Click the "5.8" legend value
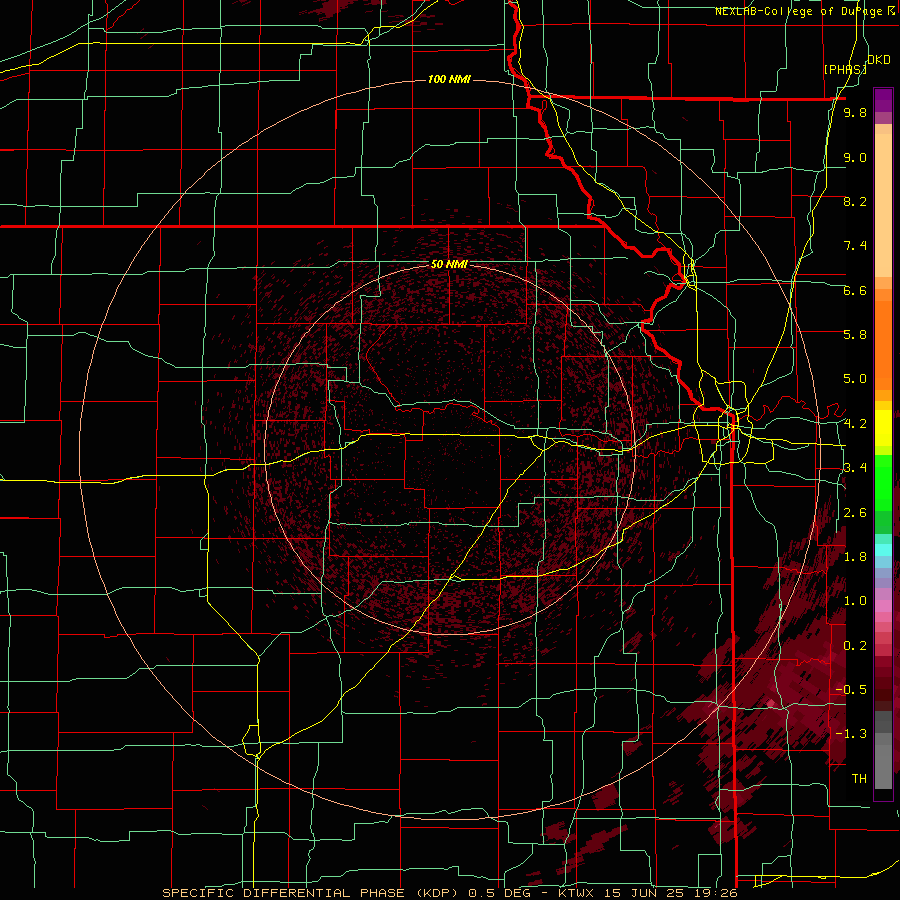The width and height of the screenshot is (900, 900). (855, 335)
